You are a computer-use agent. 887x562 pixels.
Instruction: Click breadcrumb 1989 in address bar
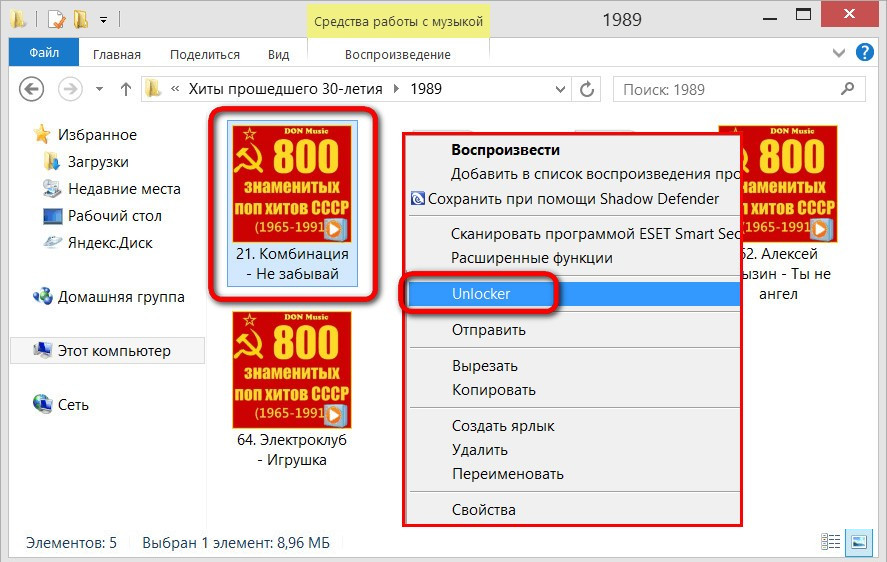click(x=426, y=89)
